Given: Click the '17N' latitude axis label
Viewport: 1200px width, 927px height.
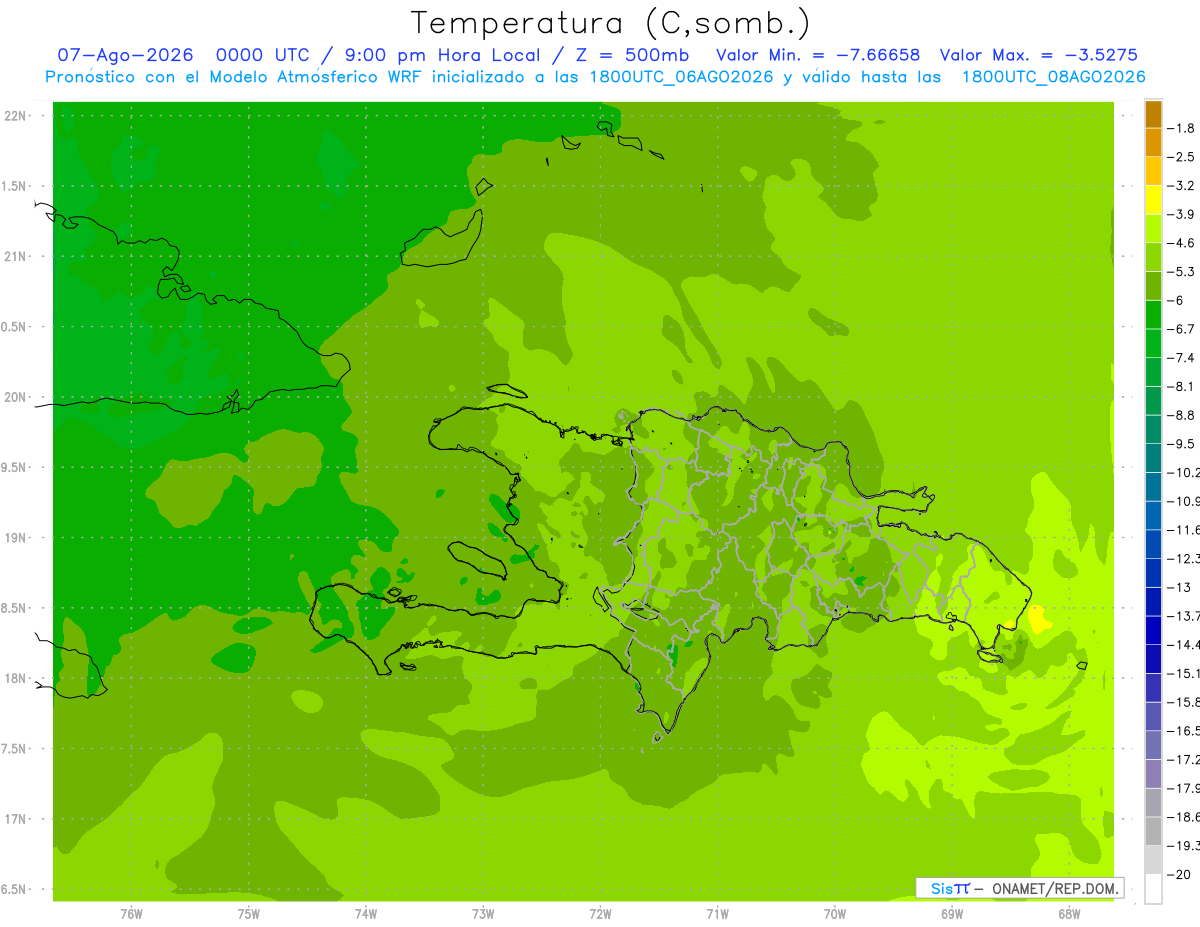Looking at the screenshot, I should pyautogui.click(x=16, y=819).
